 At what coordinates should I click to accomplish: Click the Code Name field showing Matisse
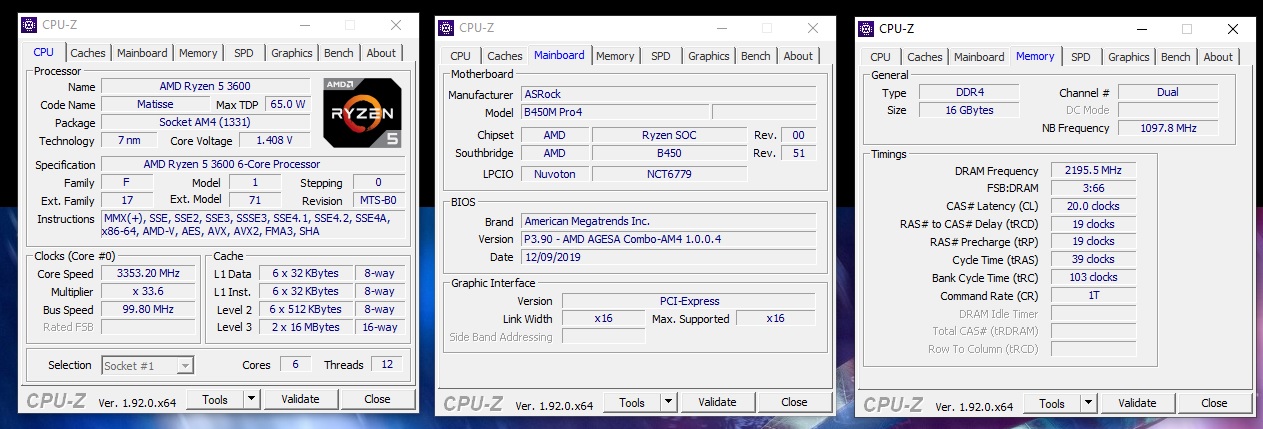[x=155, y=104]
